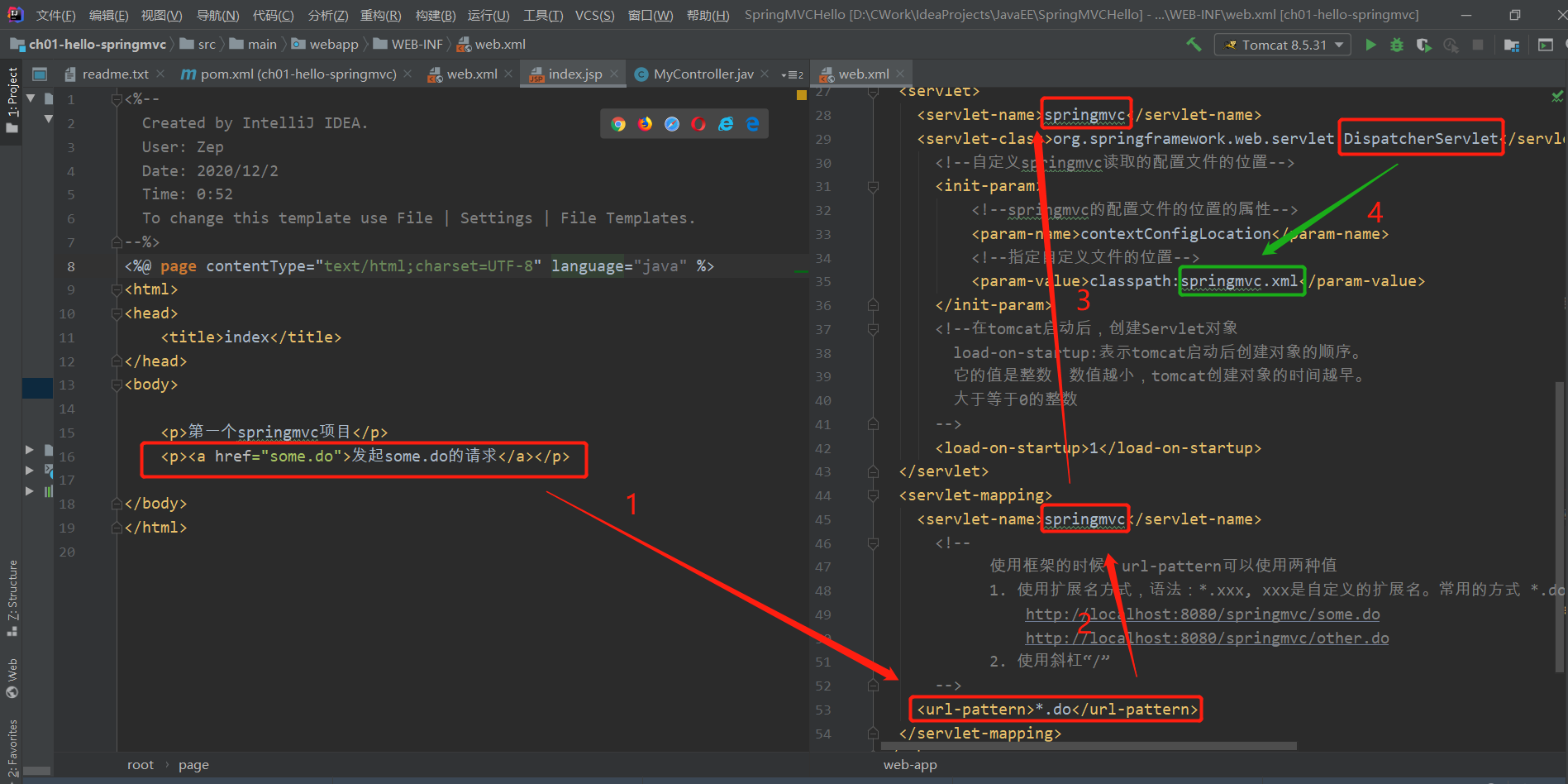
Task: Open the 文件(F) menu
Action: point(55,15)
